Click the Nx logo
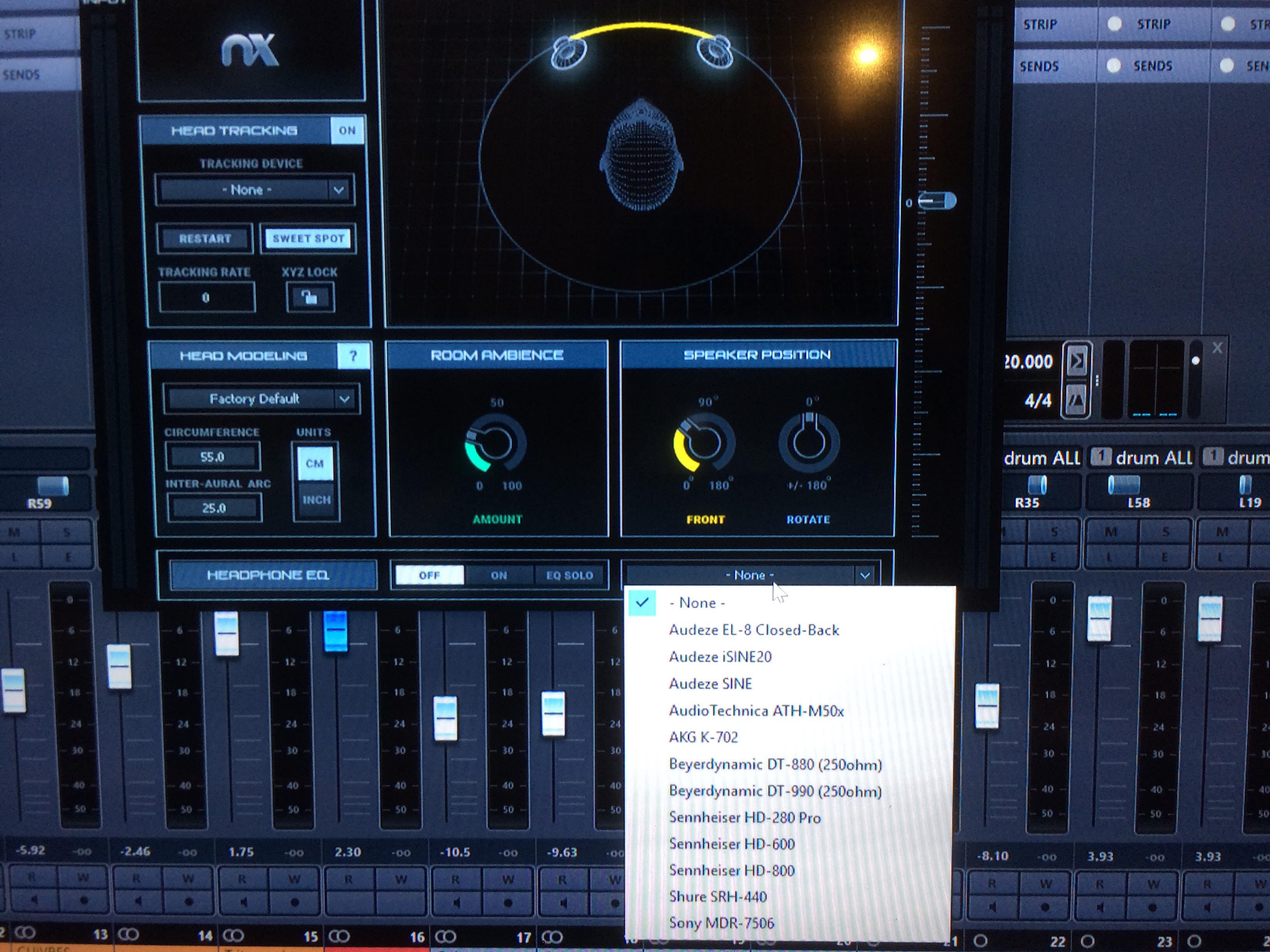The image size is (1270, 952). [x=250, y=49]
